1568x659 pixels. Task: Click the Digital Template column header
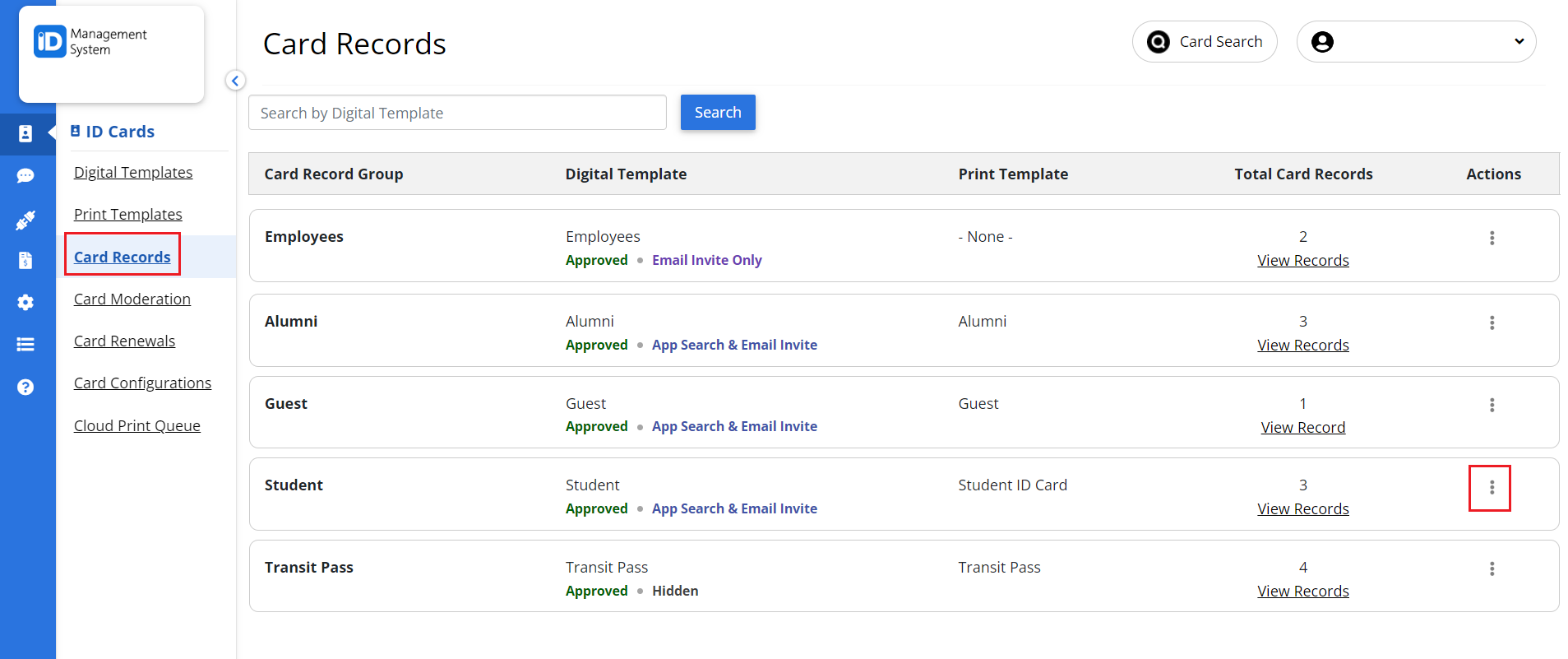[x=626, y=174]
